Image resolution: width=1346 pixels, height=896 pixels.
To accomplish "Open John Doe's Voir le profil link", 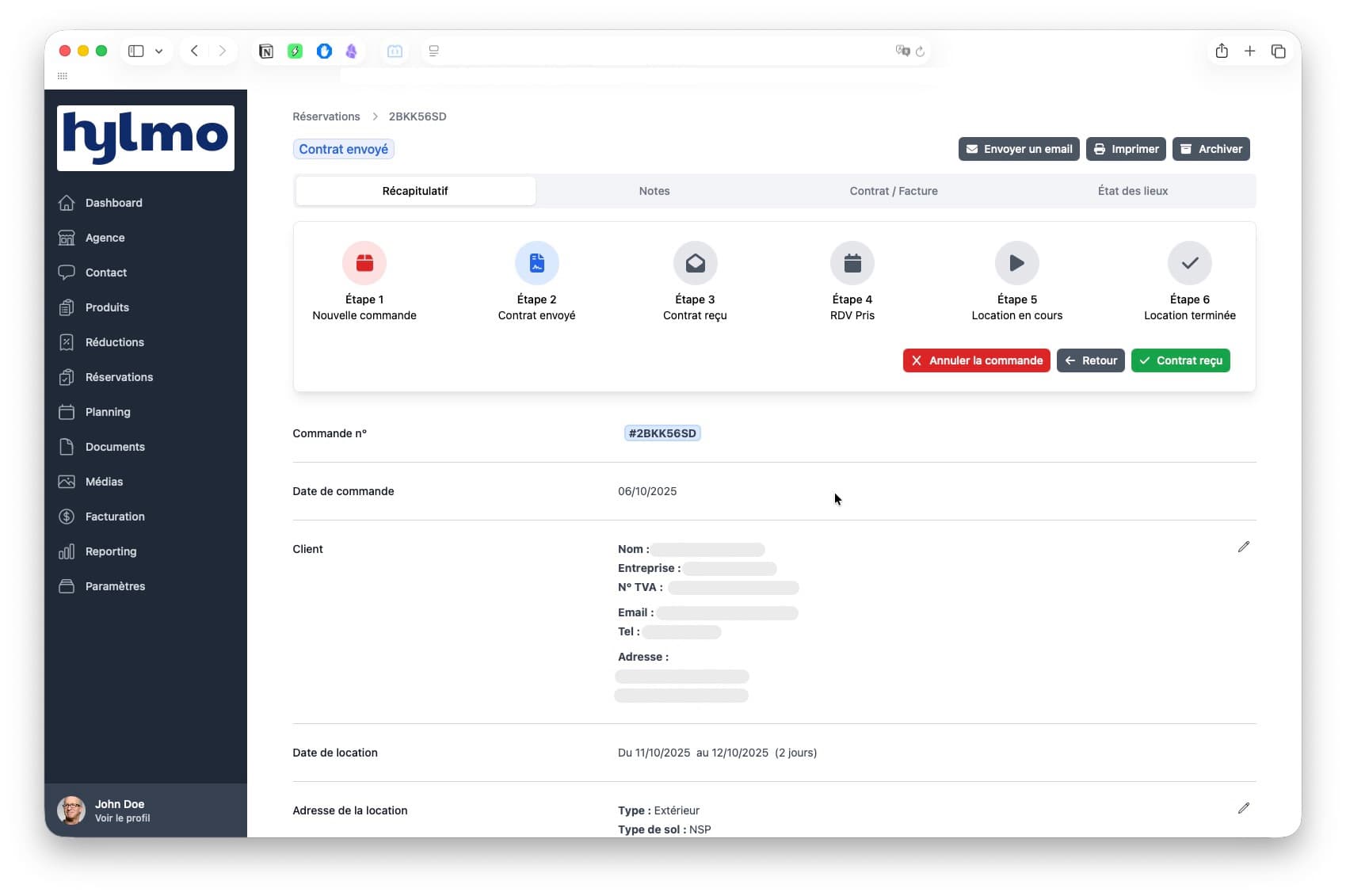I will click(122, 818).
